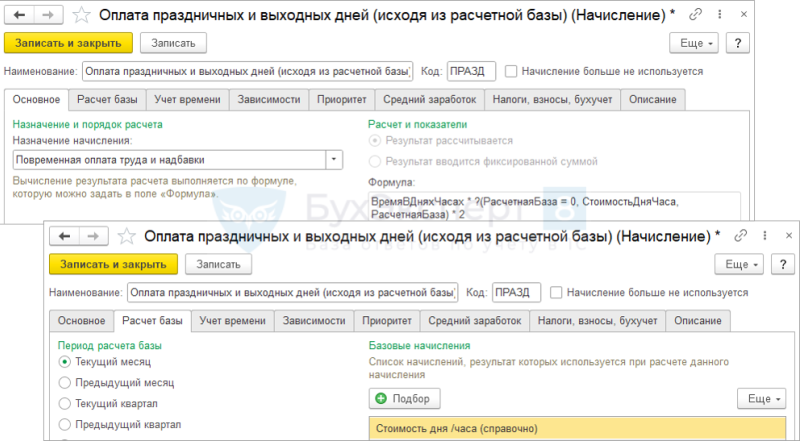Select the Текущий квартал radio option

64,403
